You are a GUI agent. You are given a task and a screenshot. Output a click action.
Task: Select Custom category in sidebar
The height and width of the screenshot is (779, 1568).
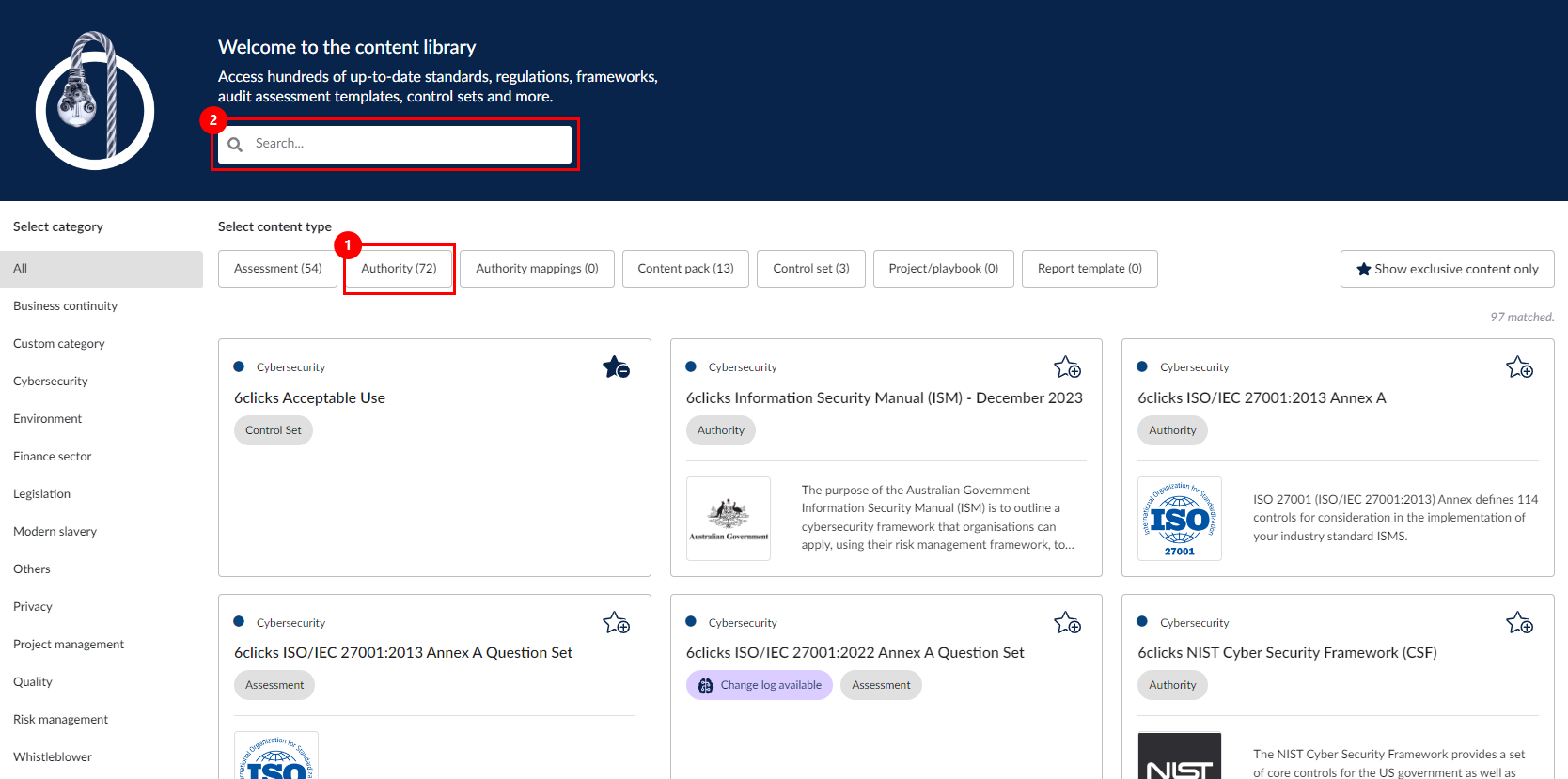tap(102, 344)
